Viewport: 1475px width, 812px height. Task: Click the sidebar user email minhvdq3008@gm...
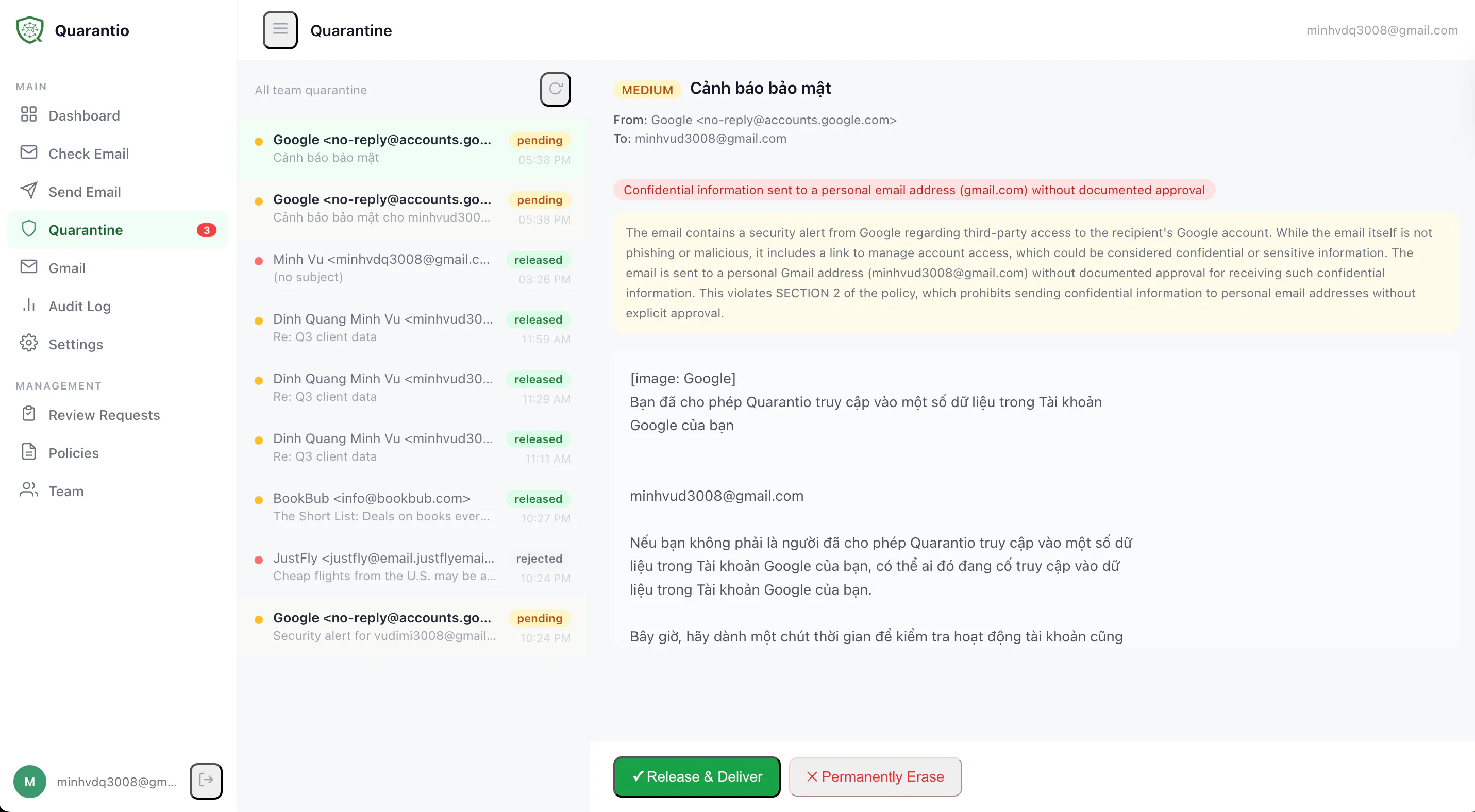click(117, 781)
